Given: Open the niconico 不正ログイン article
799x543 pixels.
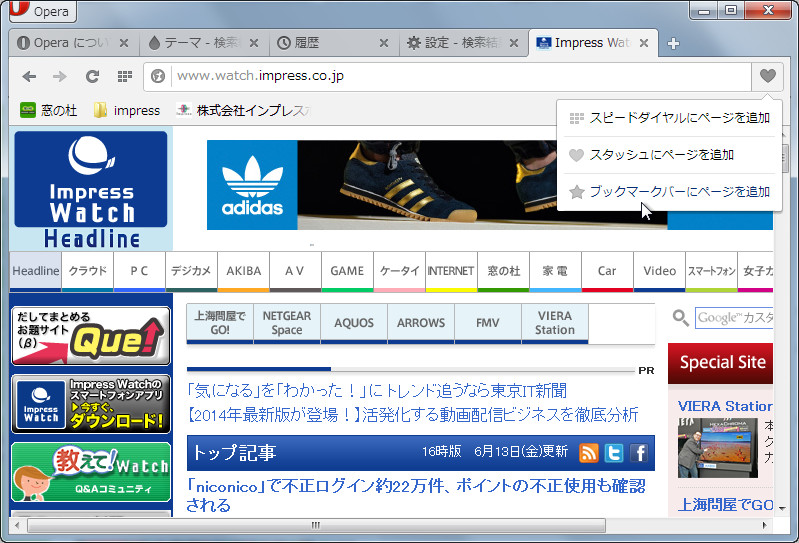Looking at the screenshot, I should coord(415,495).
